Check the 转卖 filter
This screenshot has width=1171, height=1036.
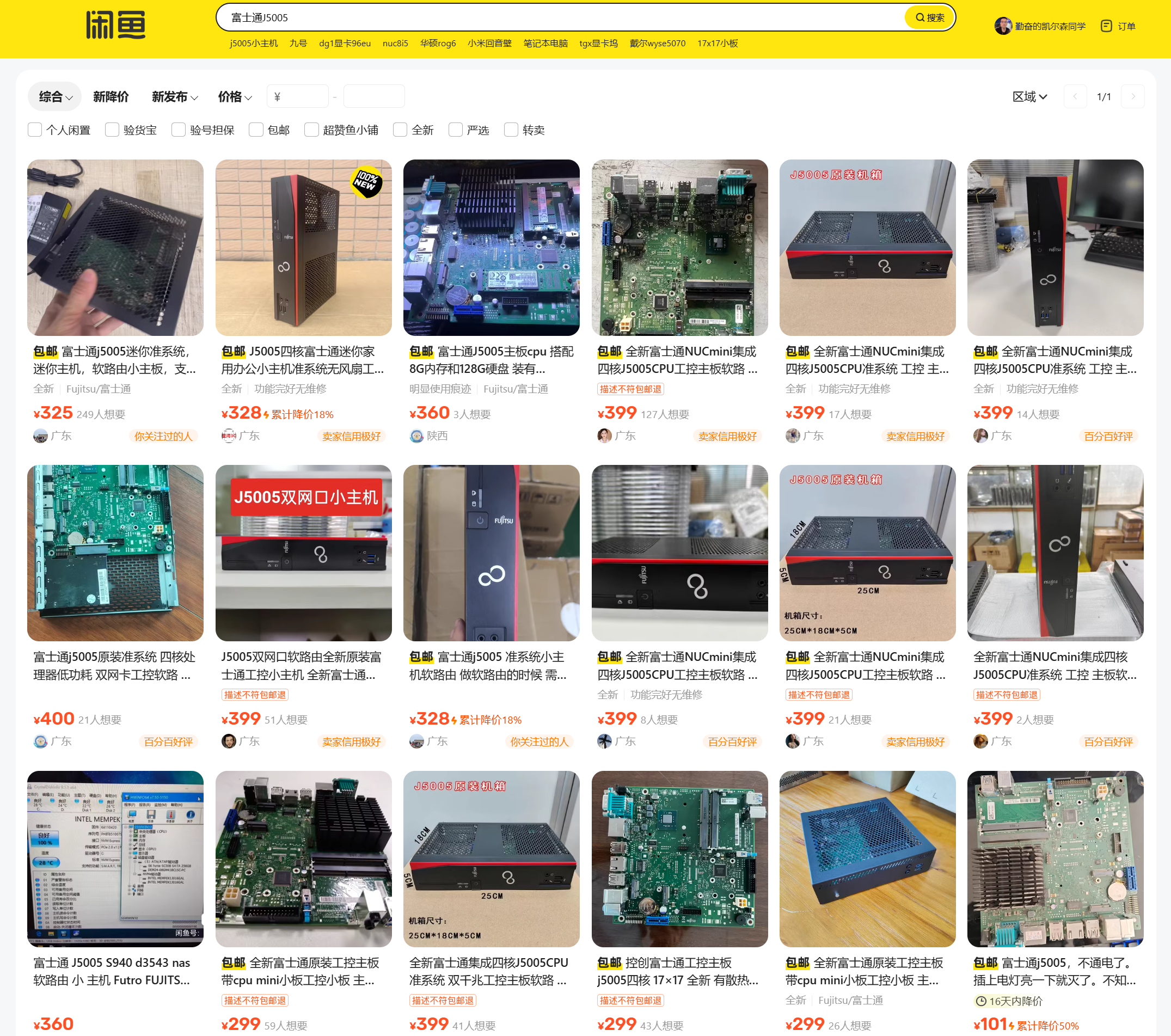tap(511, 130)
